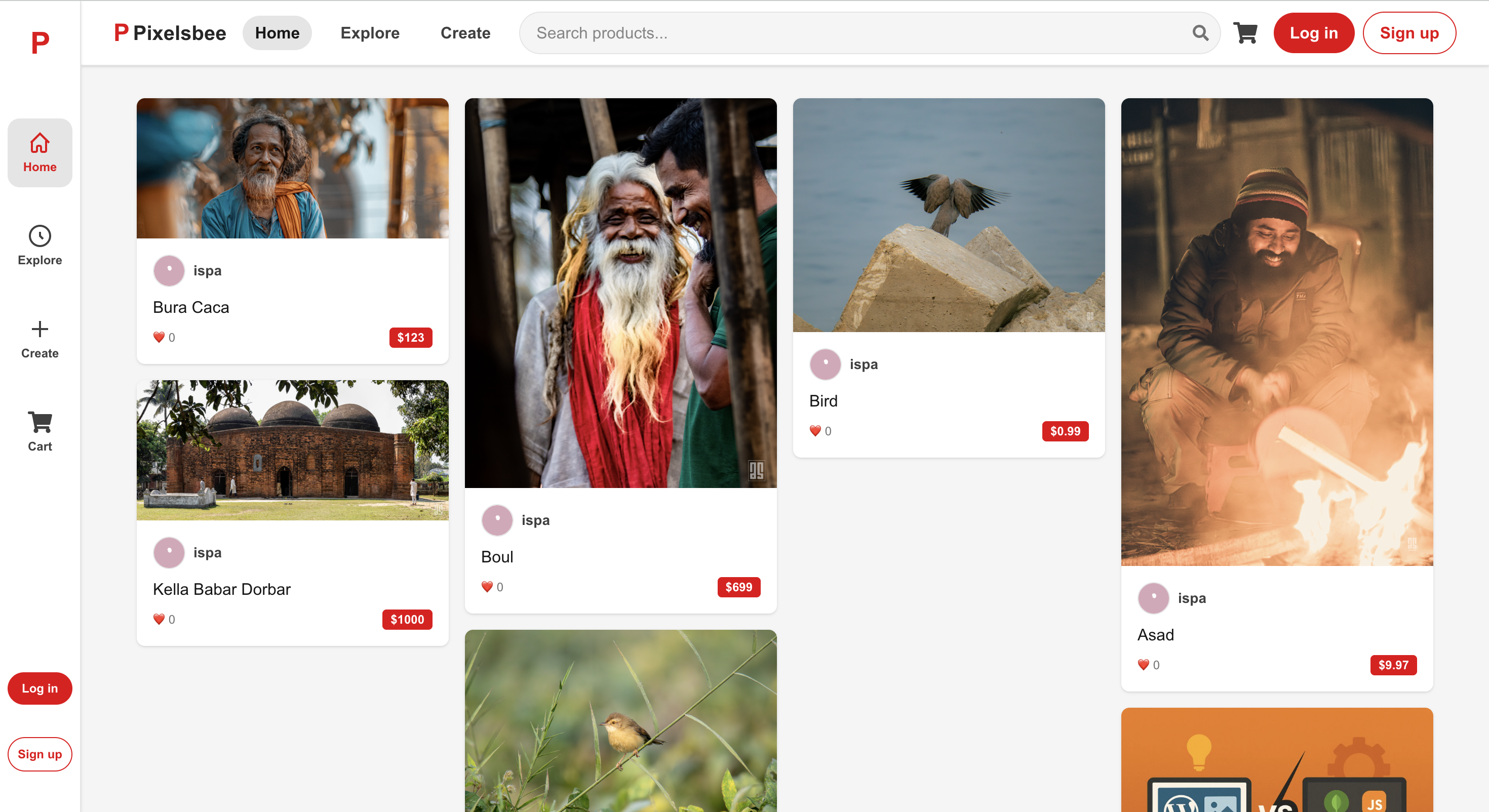The height and width of the screenshot is (812, 1489).
Task: Heart the Bird product
Action: coord(815,431)
